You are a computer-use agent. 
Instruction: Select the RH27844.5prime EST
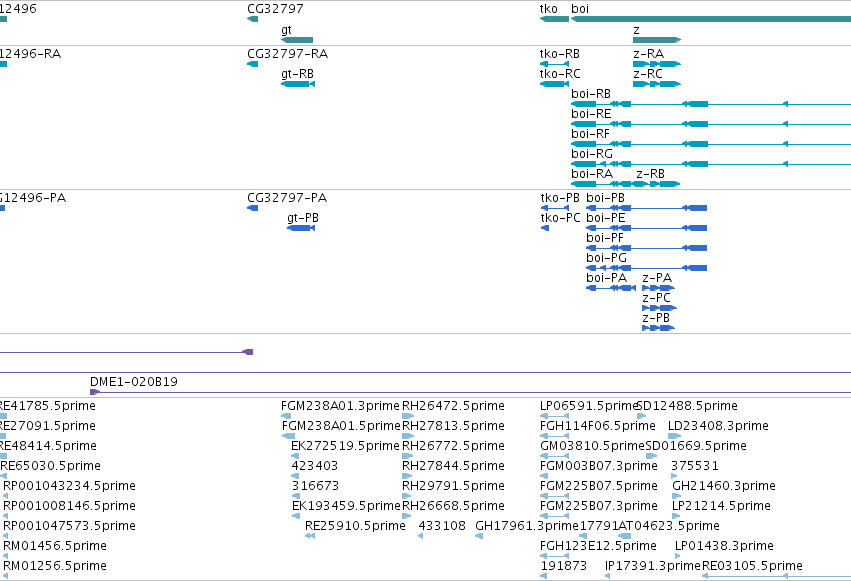(x=407, y=476)
